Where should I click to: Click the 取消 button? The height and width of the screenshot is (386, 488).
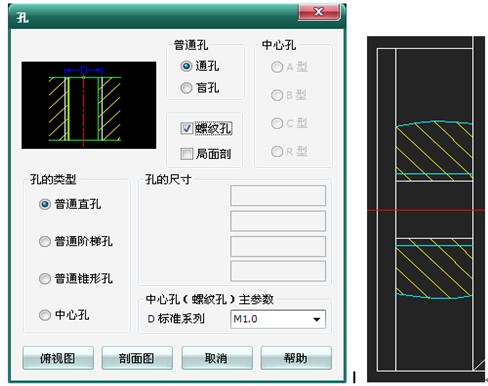217,358
